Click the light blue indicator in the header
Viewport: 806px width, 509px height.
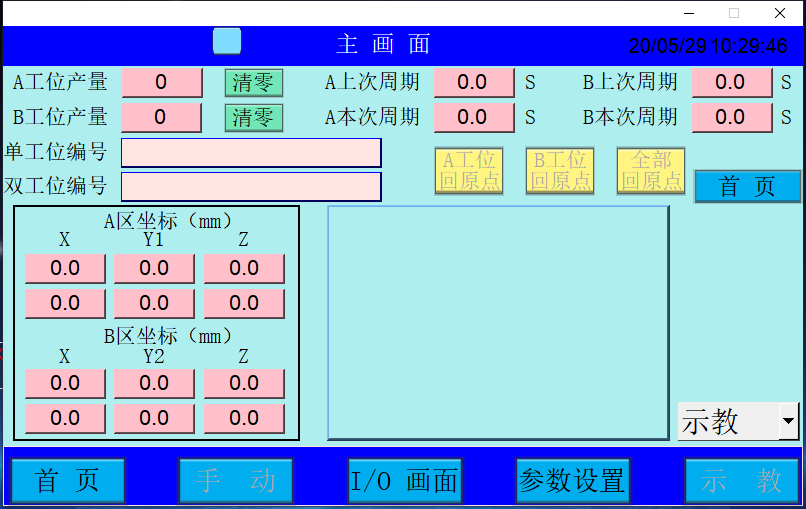click(x=227, y=41)
